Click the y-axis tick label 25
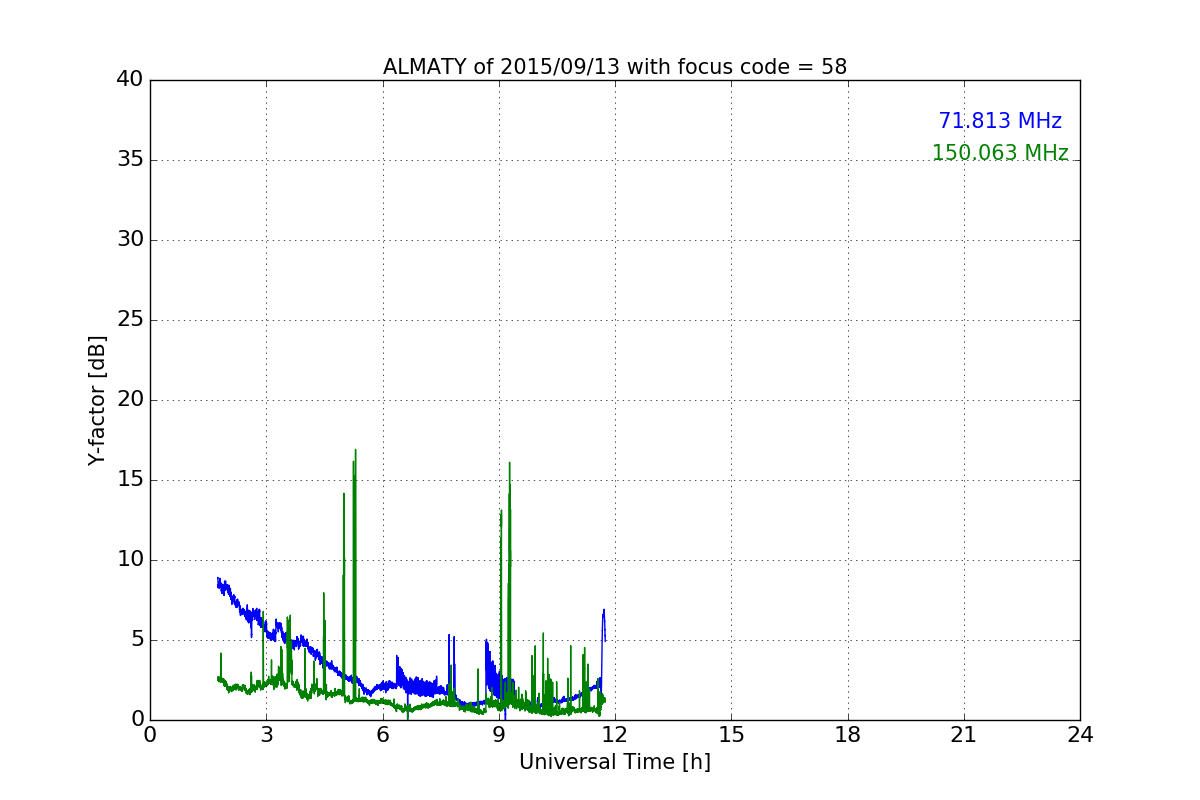 [x=130, y=320]
